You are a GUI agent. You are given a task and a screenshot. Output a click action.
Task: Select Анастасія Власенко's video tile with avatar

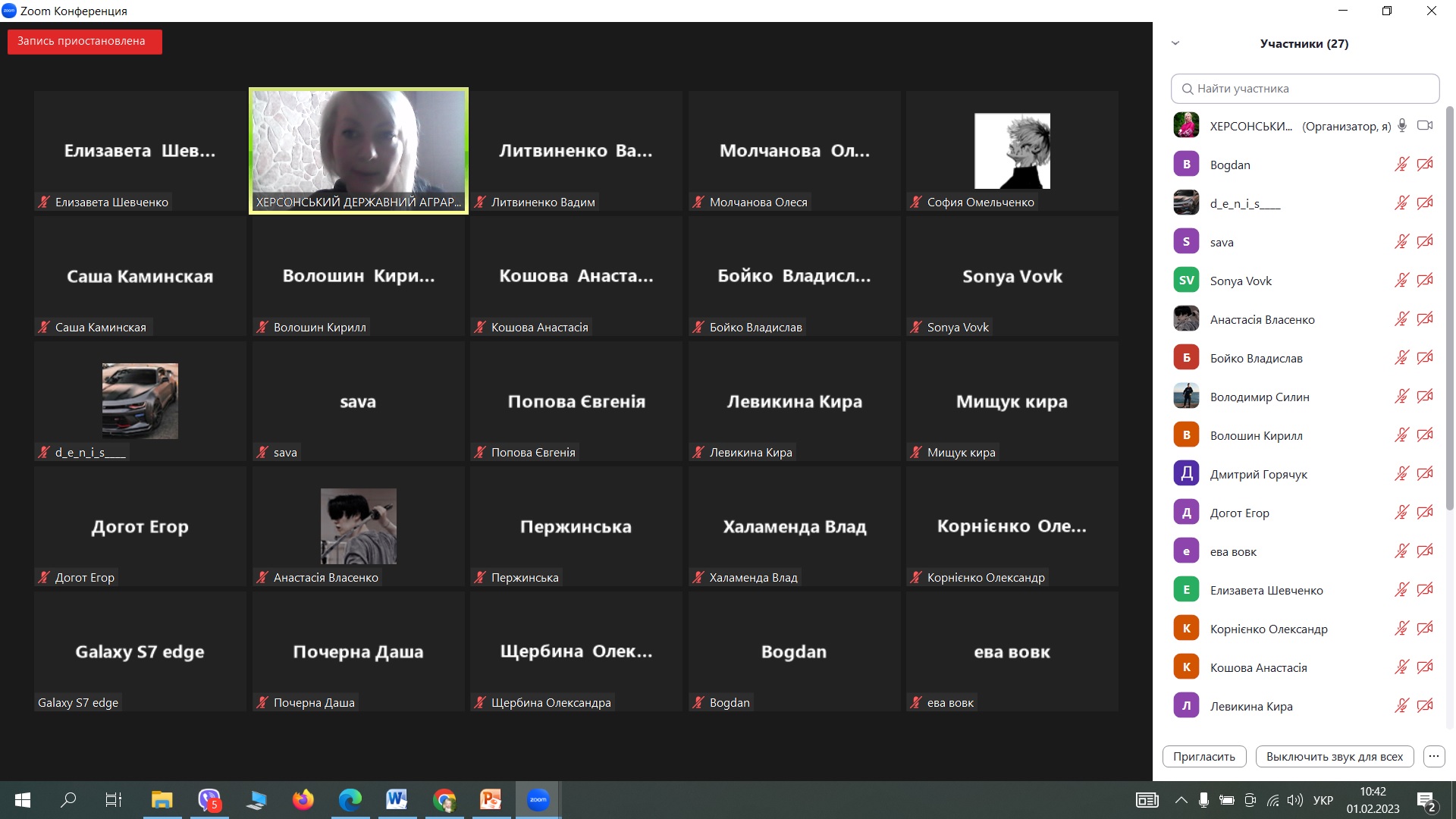pos(358,526)
